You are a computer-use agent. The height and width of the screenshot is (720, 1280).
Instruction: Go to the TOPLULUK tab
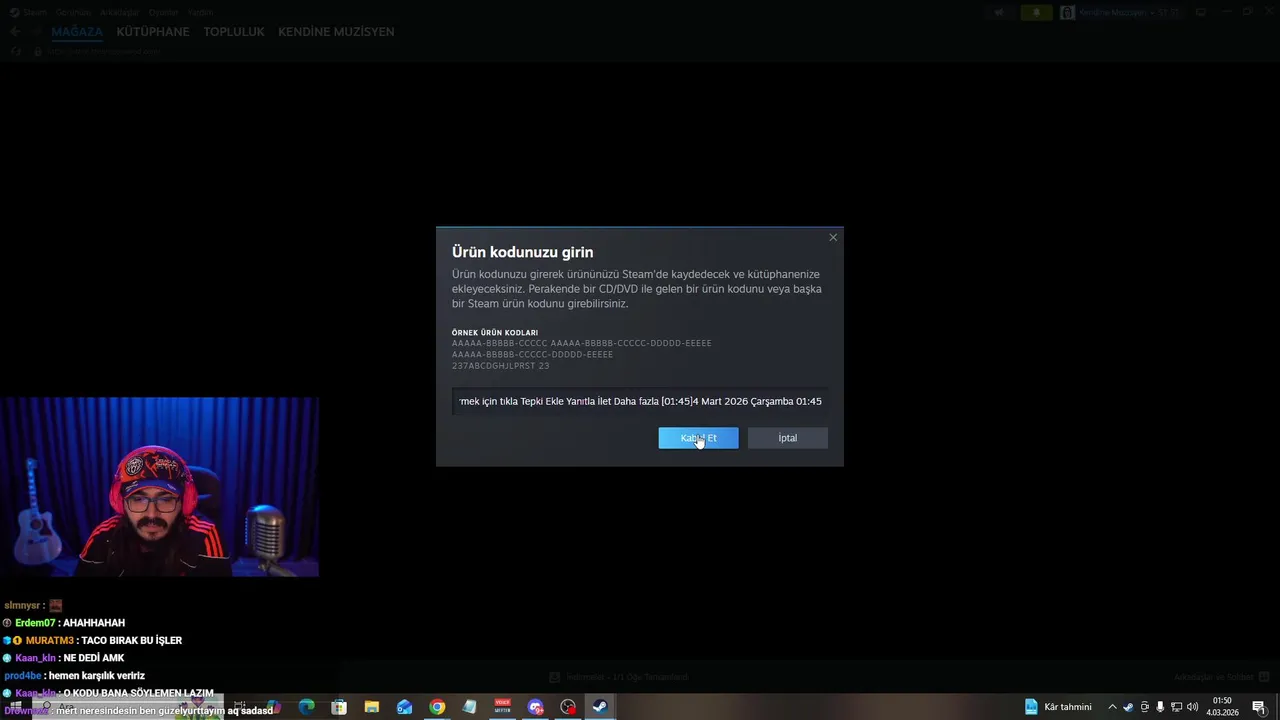coord(234,32)
